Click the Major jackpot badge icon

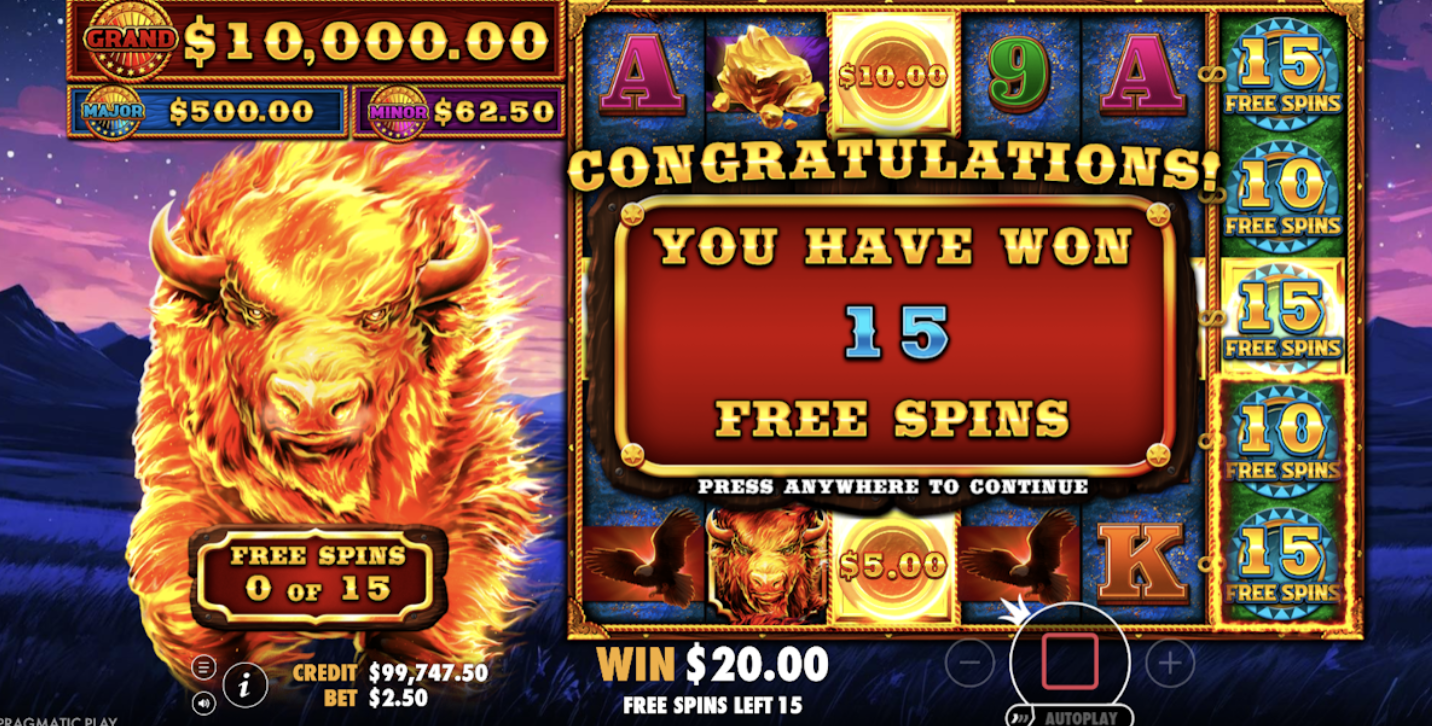click(113, 111)
